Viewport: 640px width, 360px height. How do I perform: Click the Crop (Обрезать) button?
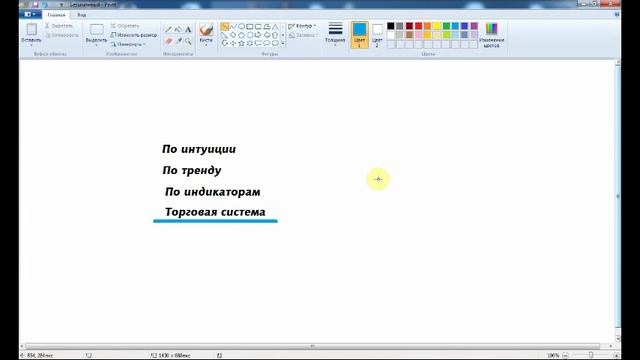125,26
